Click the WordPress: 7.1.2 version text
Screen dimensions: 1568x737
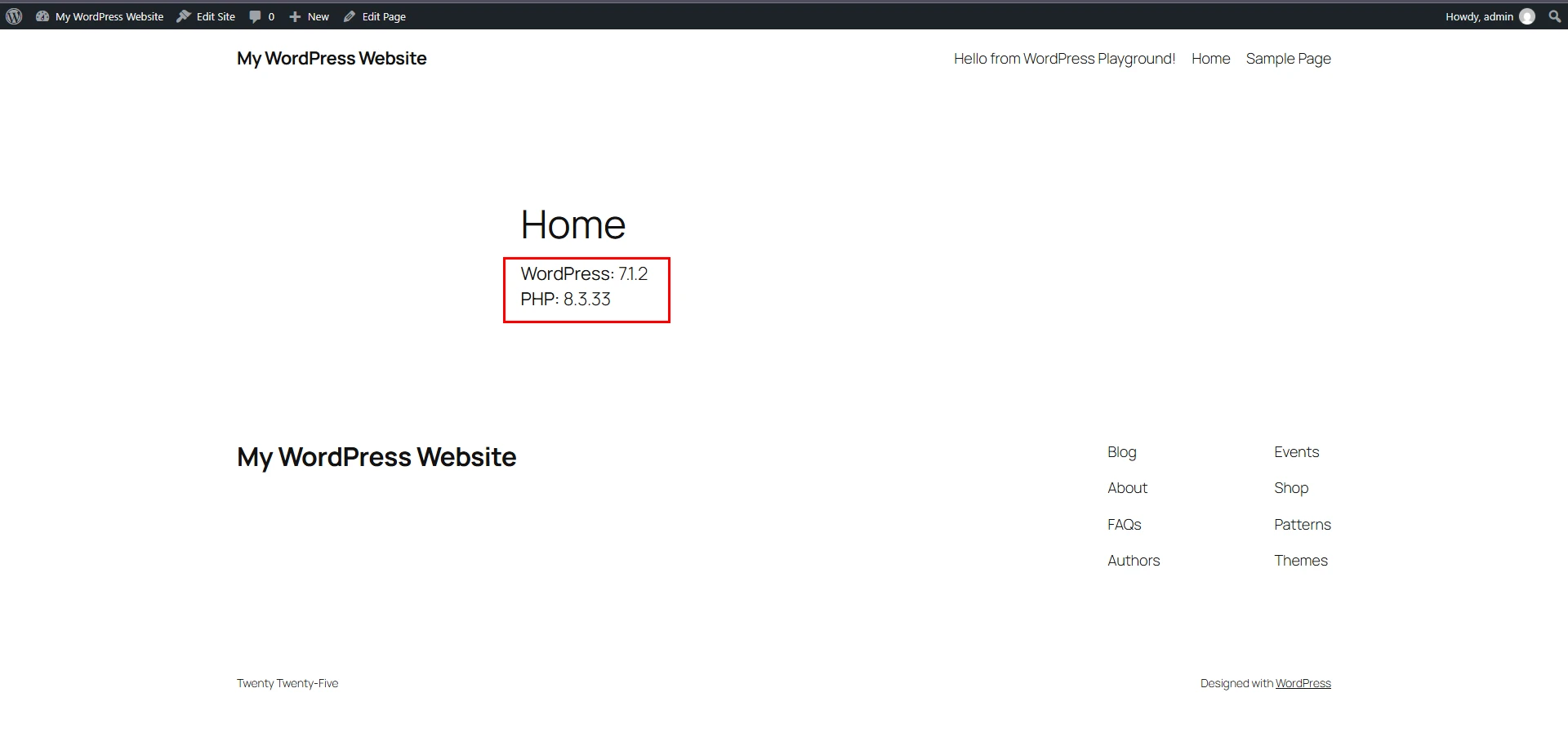pyautogui.click(x=584, y=273)
